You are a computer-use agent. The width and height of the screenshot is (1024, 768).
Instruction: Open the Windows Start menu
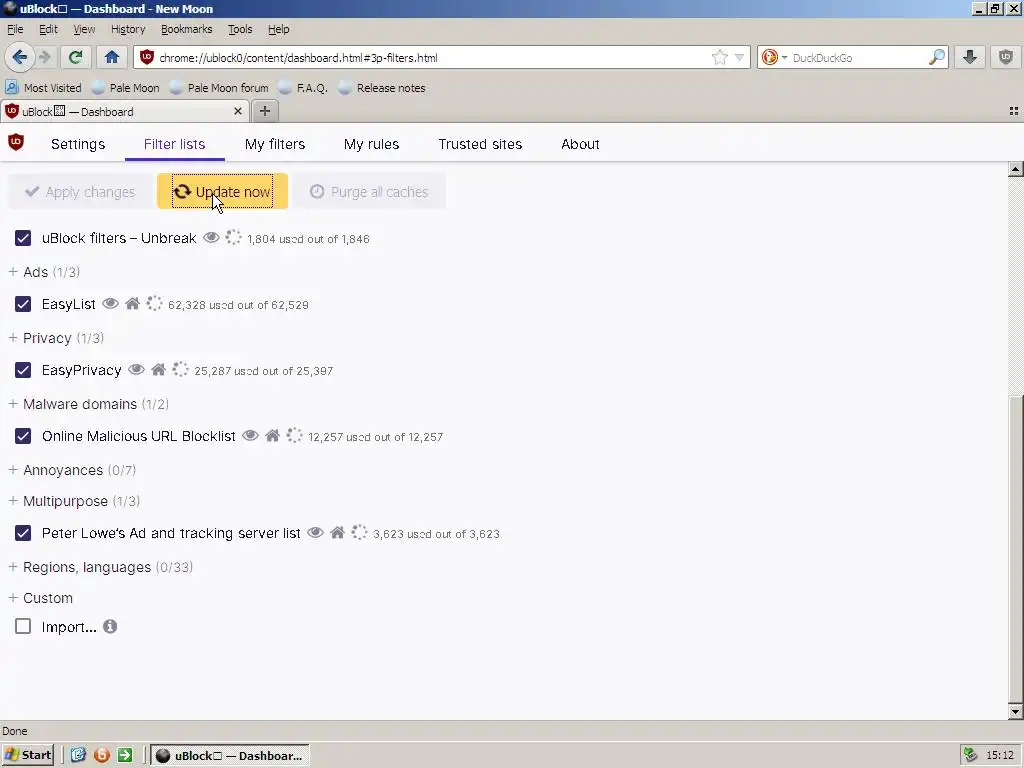pos(27,755)
